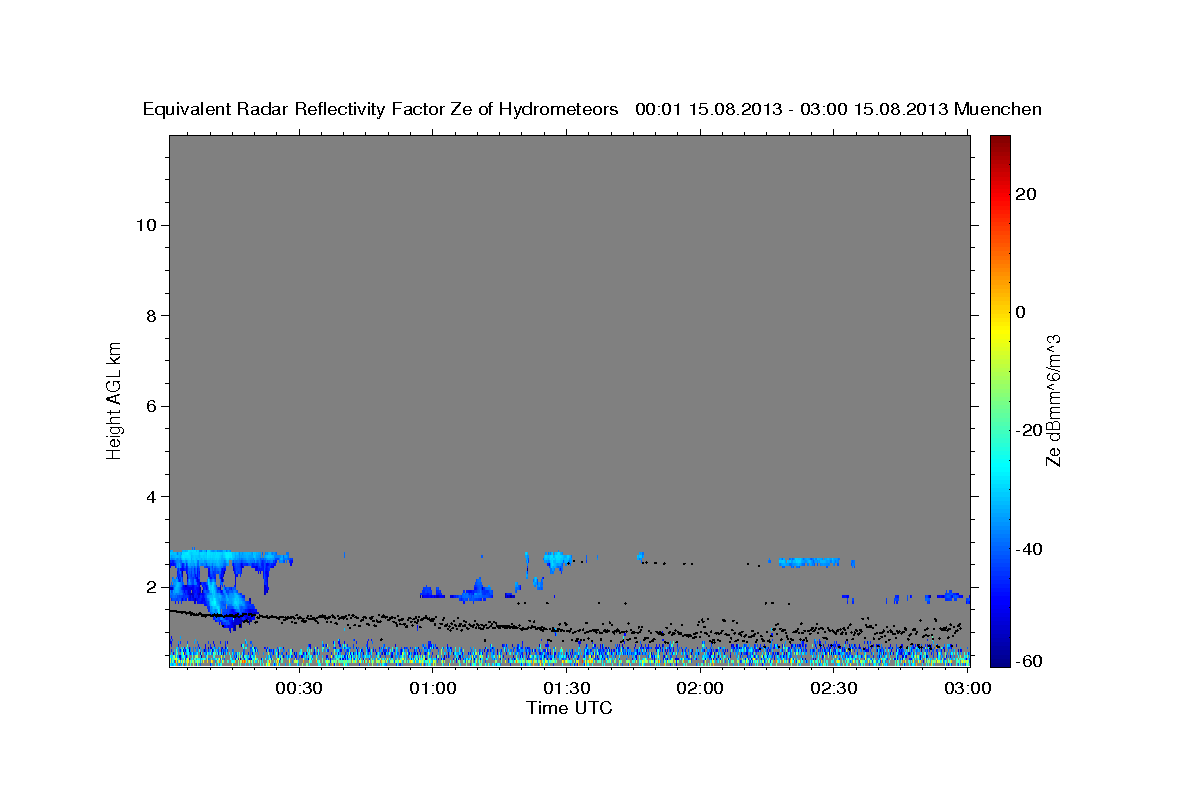Click the 01:00 time tick label
This screenshot has width=1200, height=800.
433,689
